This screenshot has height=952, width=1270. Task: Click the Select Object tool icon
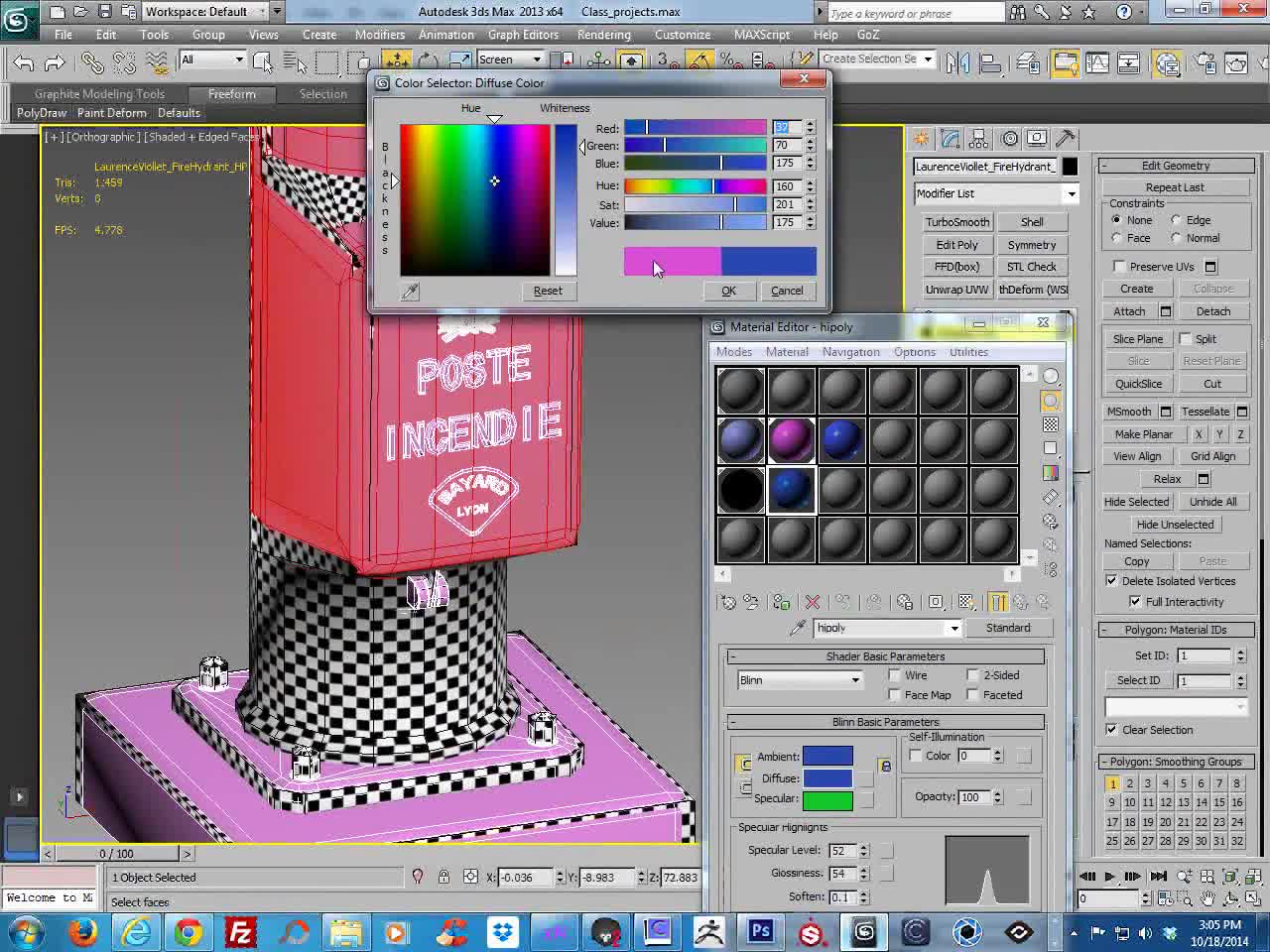263,62
